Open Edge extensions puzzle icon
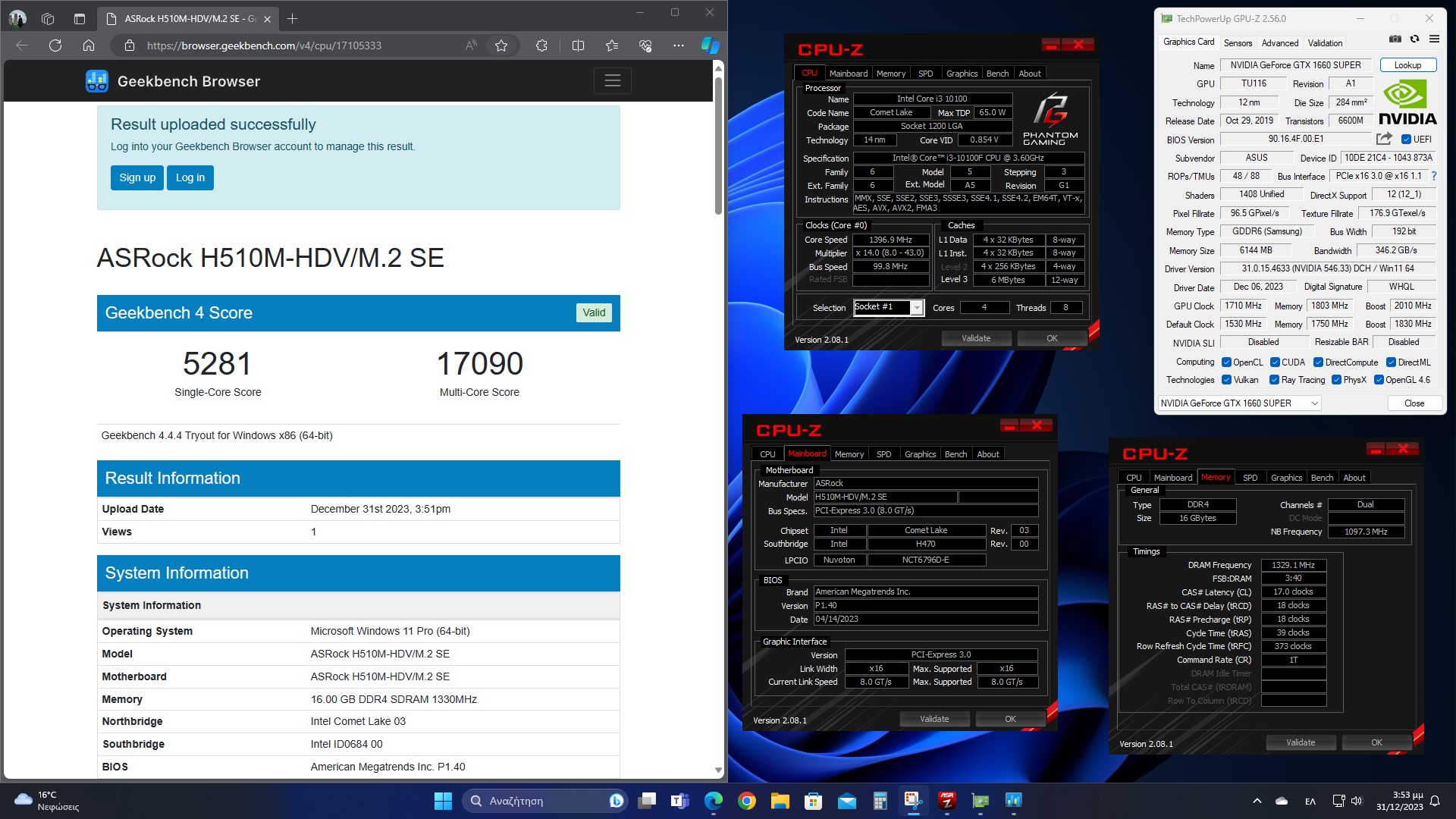This screenshot has height=819, width=1456. coord(541,45)
